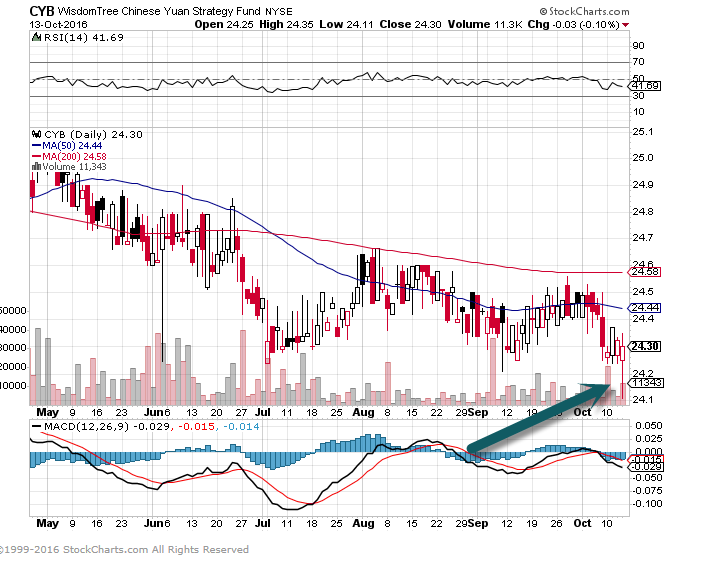Click the -0.014 MACD histogram legend value
The height and width of the screenshot is (587, 719).
coord(241,426)
